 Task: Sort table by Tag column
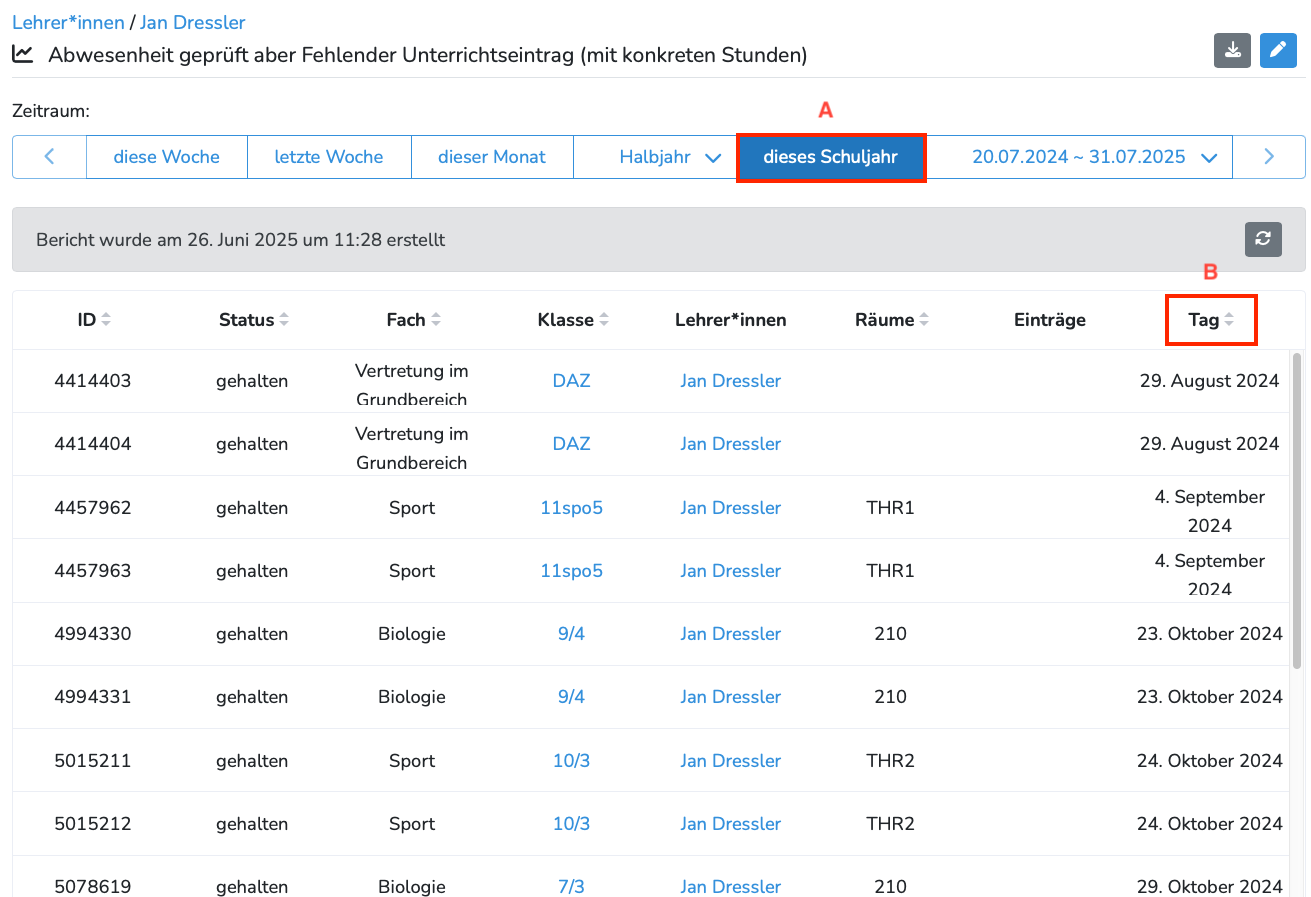(1211, 320)
